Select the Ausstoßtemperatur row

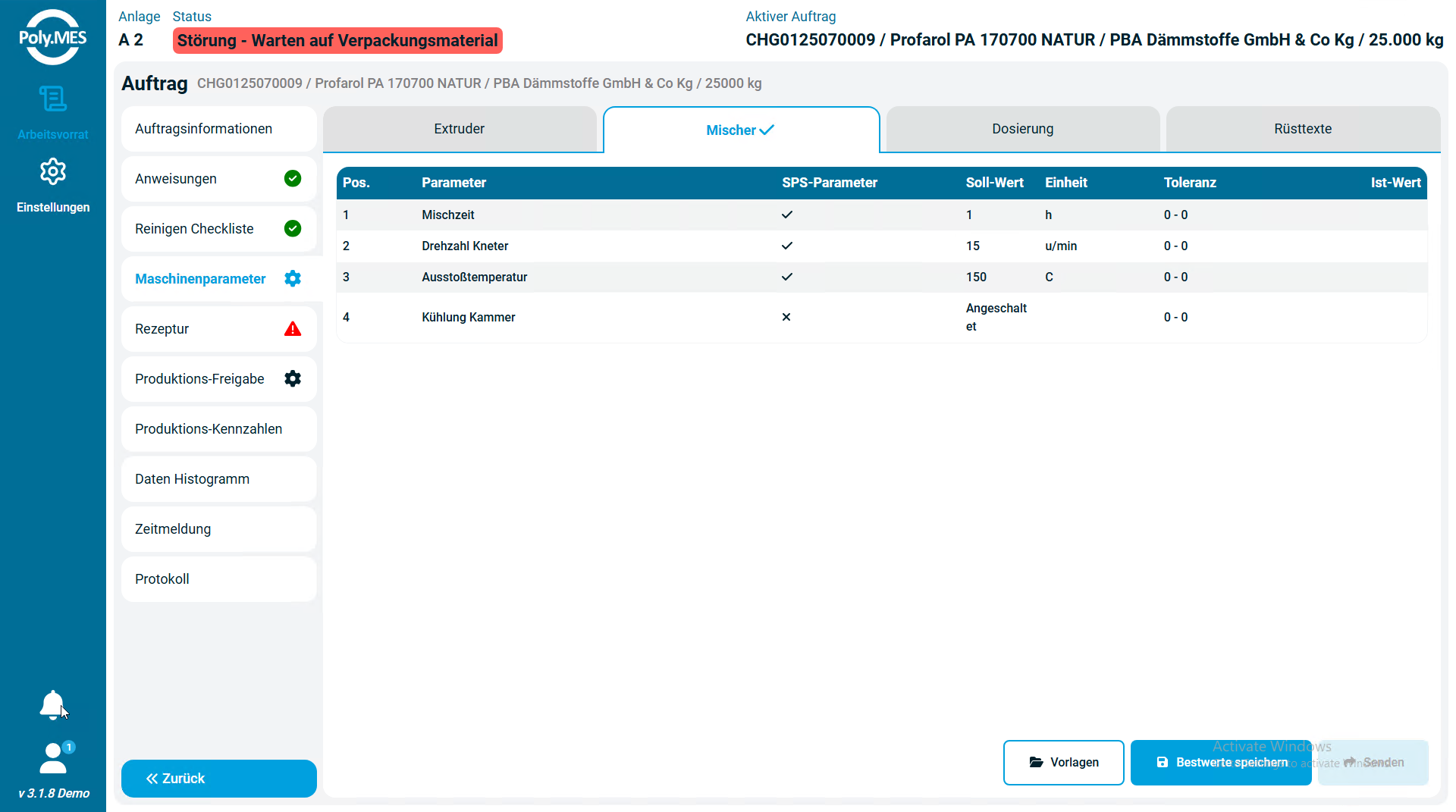[882, 277]
